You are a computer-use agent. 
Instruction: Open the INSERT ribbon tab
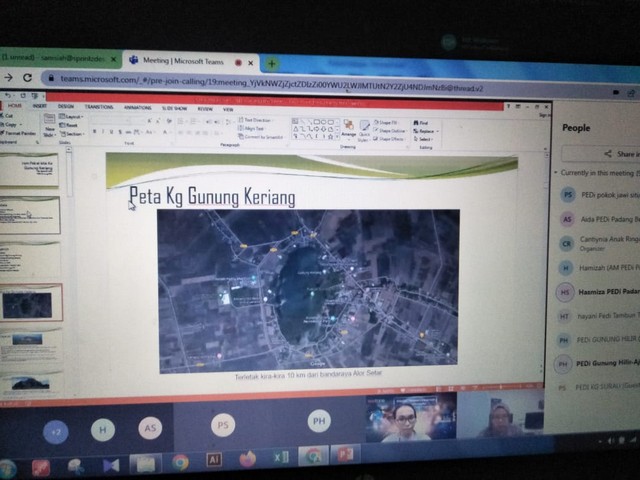[x=39, y=106]
